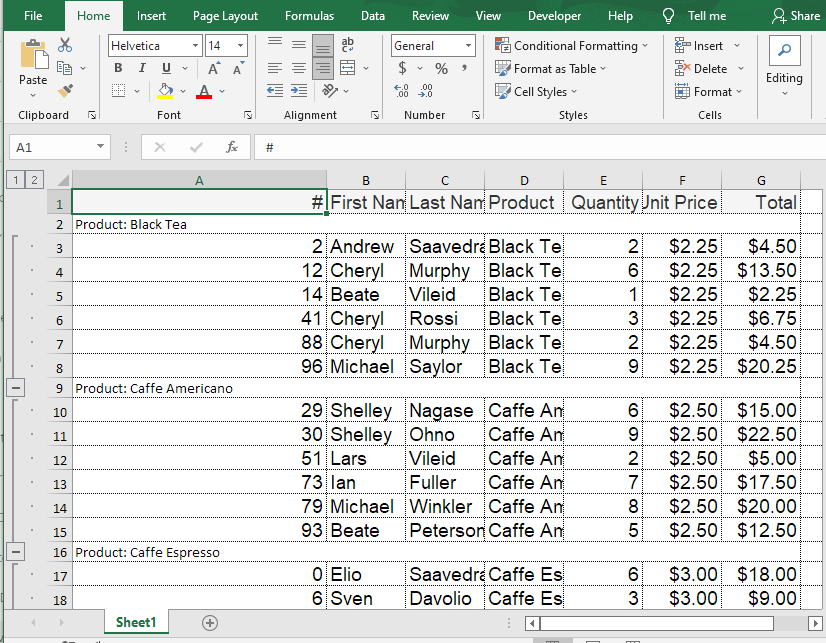Toggle Bold formatting
The height and width of the screenshot is (643, 826).
118,68
